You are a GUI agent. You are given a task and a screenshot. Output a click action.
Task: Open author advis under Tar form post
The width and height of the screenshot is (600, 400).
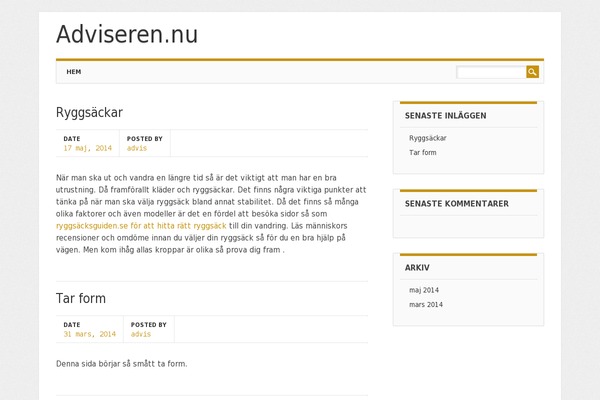141,334
